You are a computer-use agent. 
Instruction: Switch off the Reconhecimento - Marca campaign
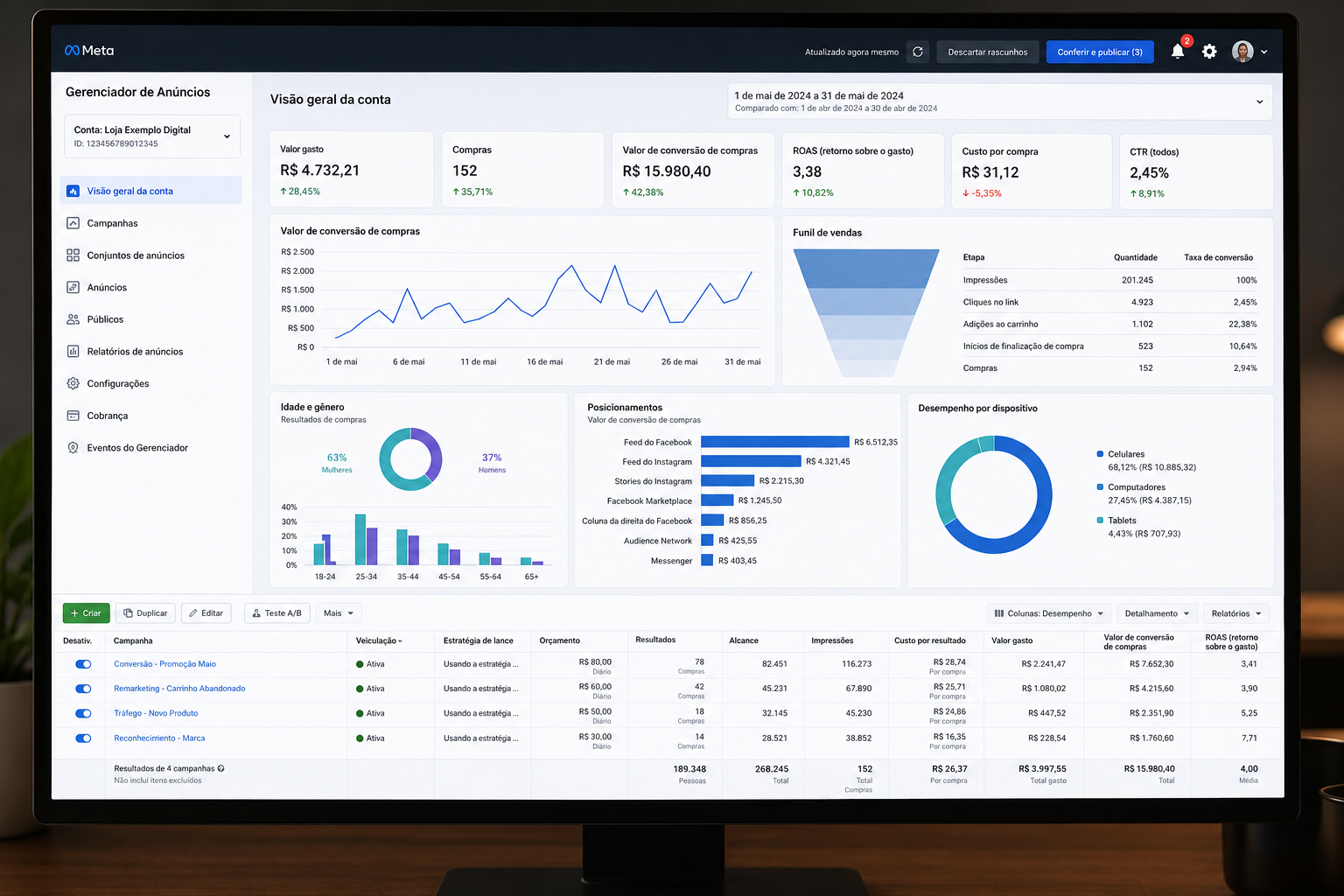(x=83, y=738)
